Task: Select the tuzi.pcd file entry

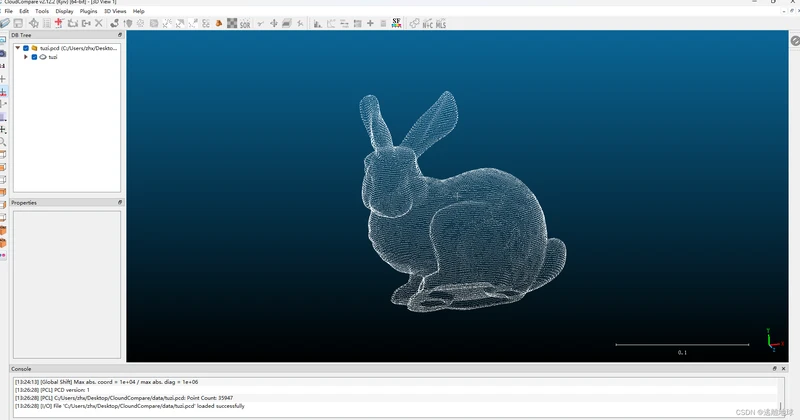Action: 78,48
